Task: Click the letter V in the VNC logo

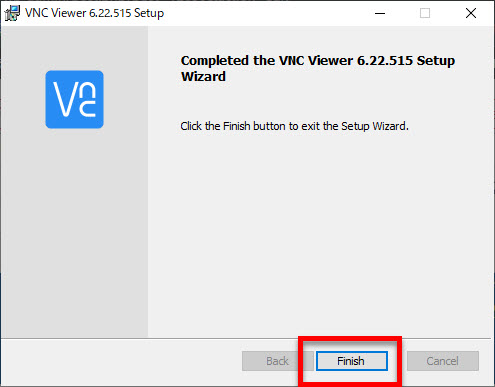Action: 66,99
